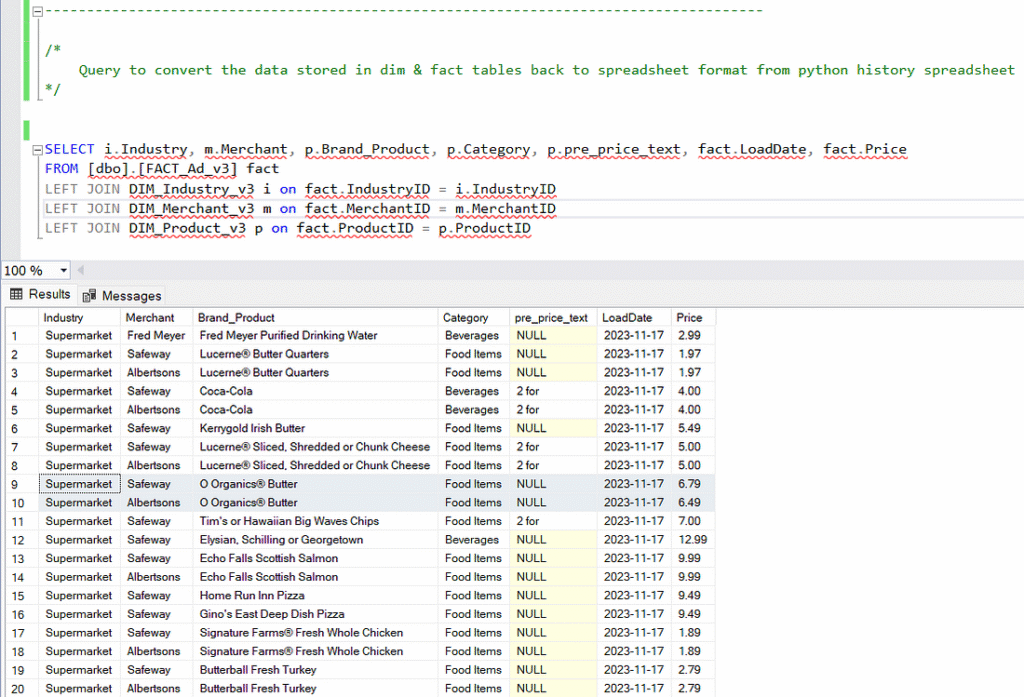Click the Albertsons merchant cell in row 3
This screenshot has height=697, width=1024.
point(156,373)
